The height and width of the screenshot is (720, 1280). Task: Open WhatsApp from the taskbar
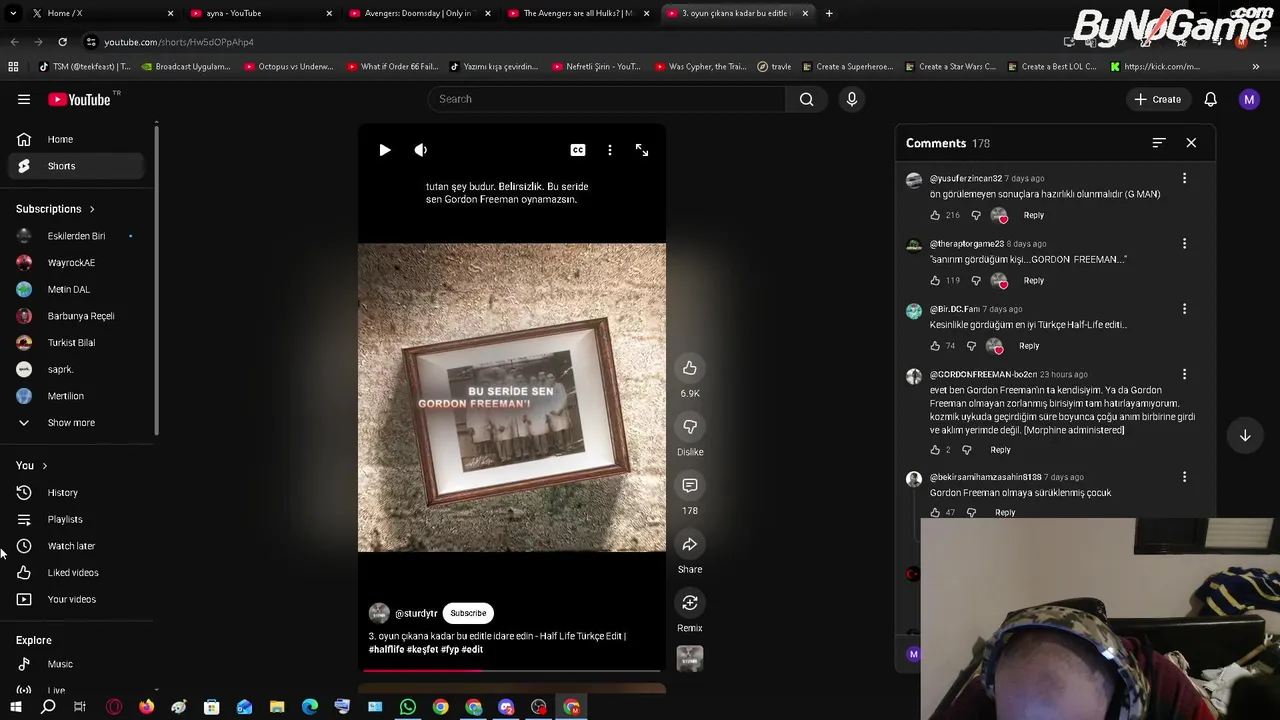click(408, 708)
